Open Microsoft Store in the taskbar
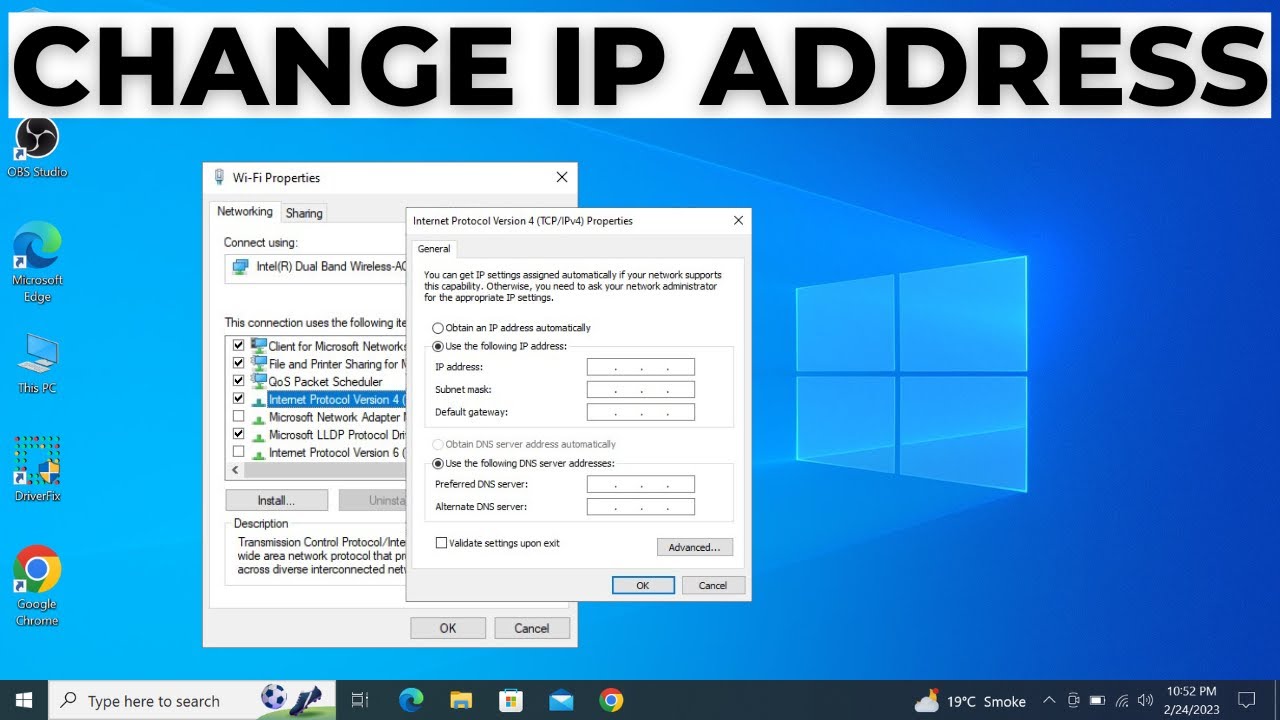Viewport: 1280px width, 720px height. (511, 700)
